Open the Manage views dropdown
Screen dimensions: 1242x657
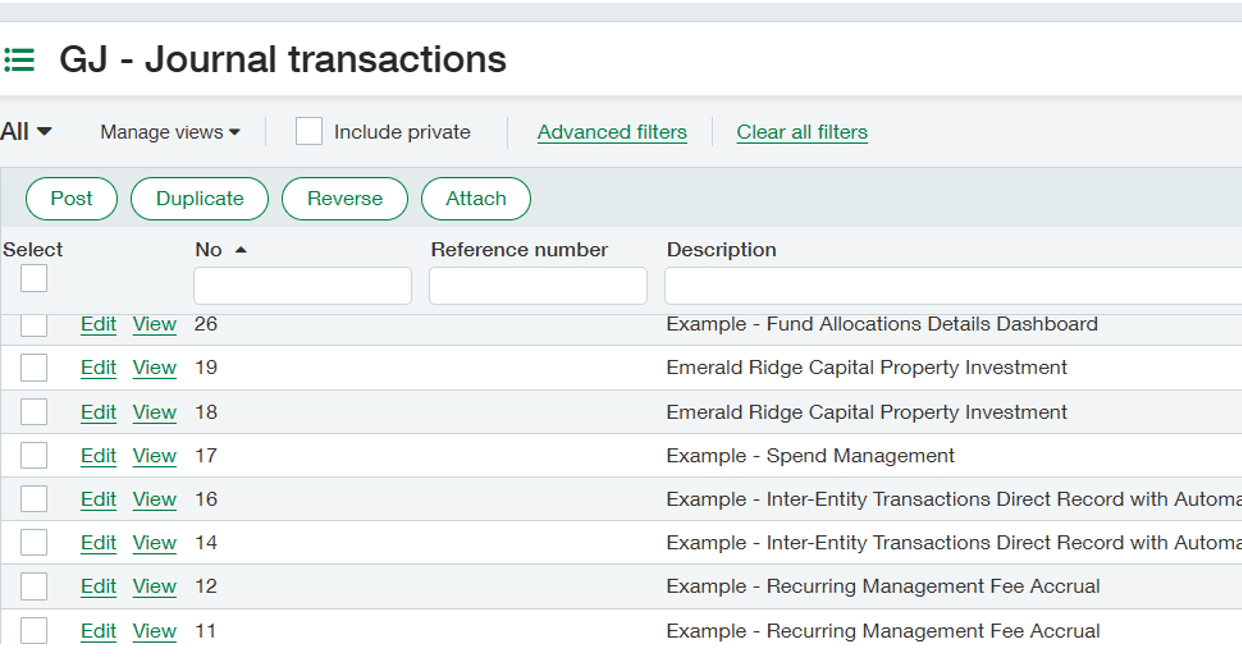[x=170, y=132]
